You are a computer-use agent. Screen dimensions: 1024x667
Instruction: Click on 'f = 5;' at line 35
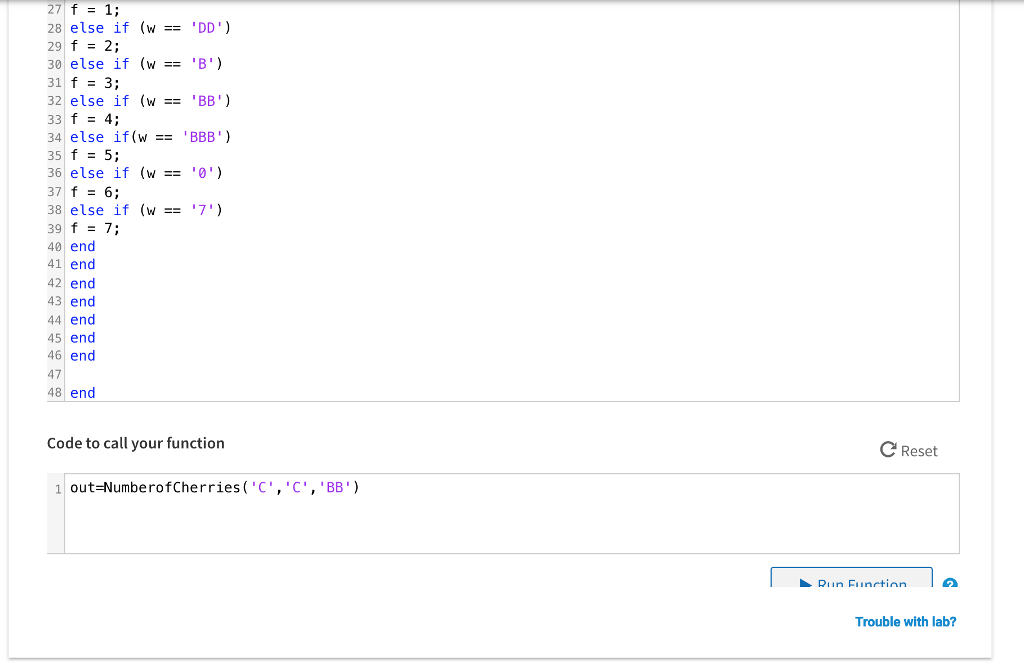coord(95,155)
